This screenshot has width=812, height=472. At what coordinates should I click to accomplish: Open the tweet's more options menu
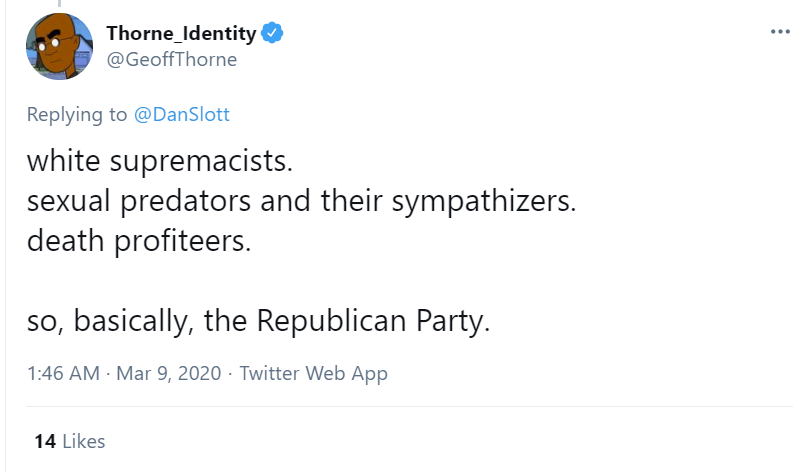[x=780, y=32]
